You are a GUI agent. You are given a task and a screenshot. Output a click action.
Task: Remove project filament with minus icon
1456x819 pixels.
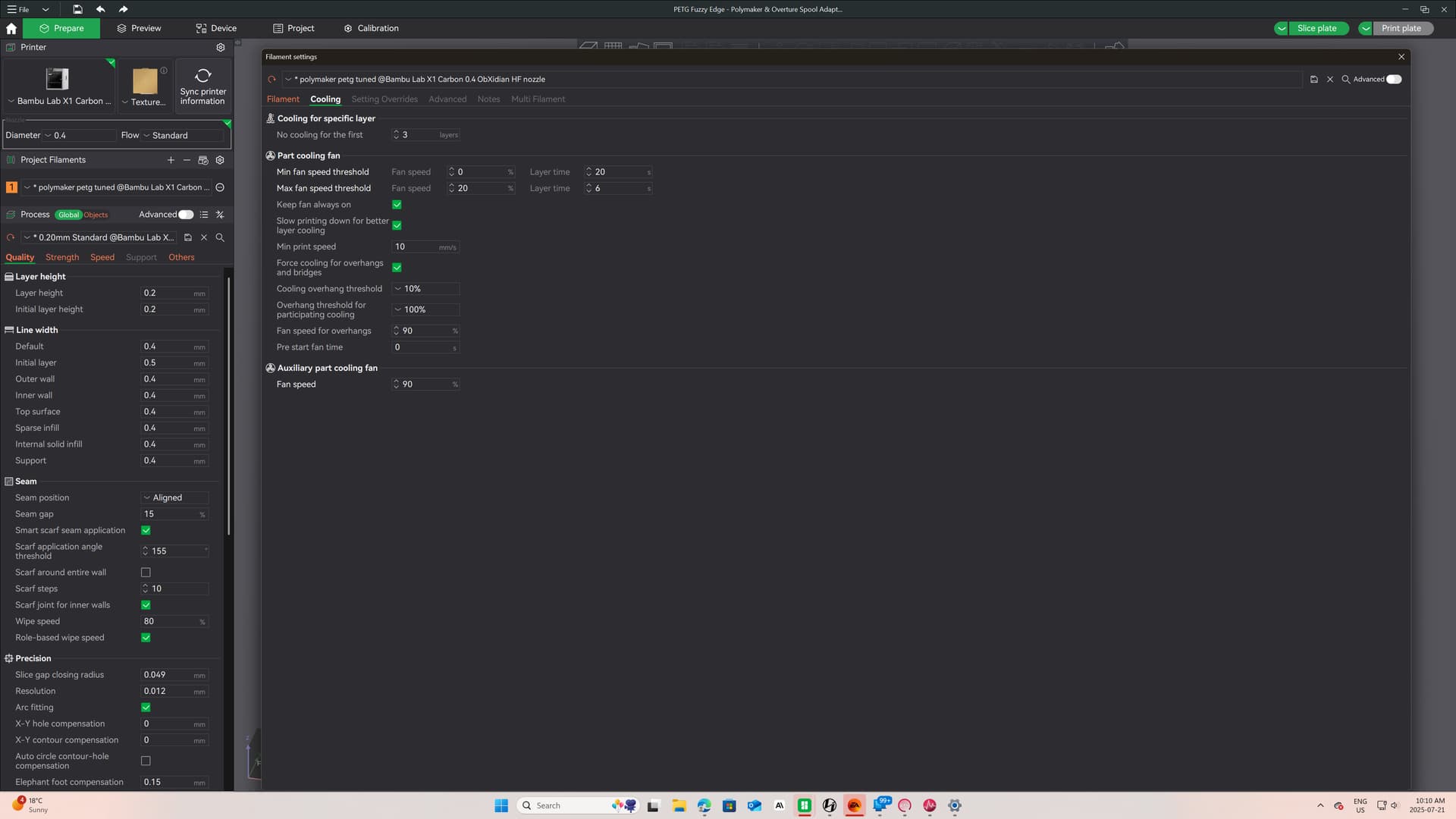(x=187, y=160)
